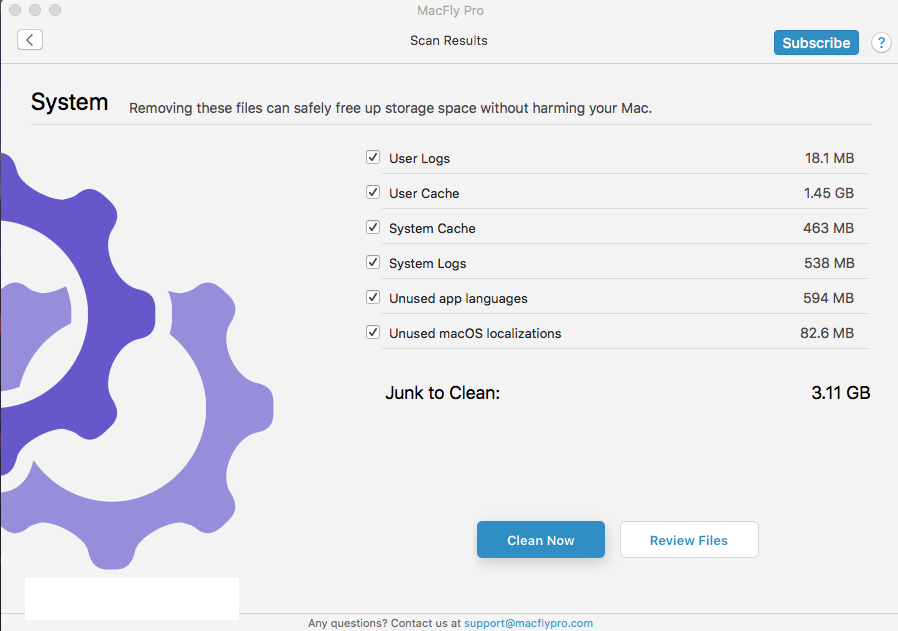Click the Subscribe button
Viewport: 898px width, 631px height.
[816, 43]
